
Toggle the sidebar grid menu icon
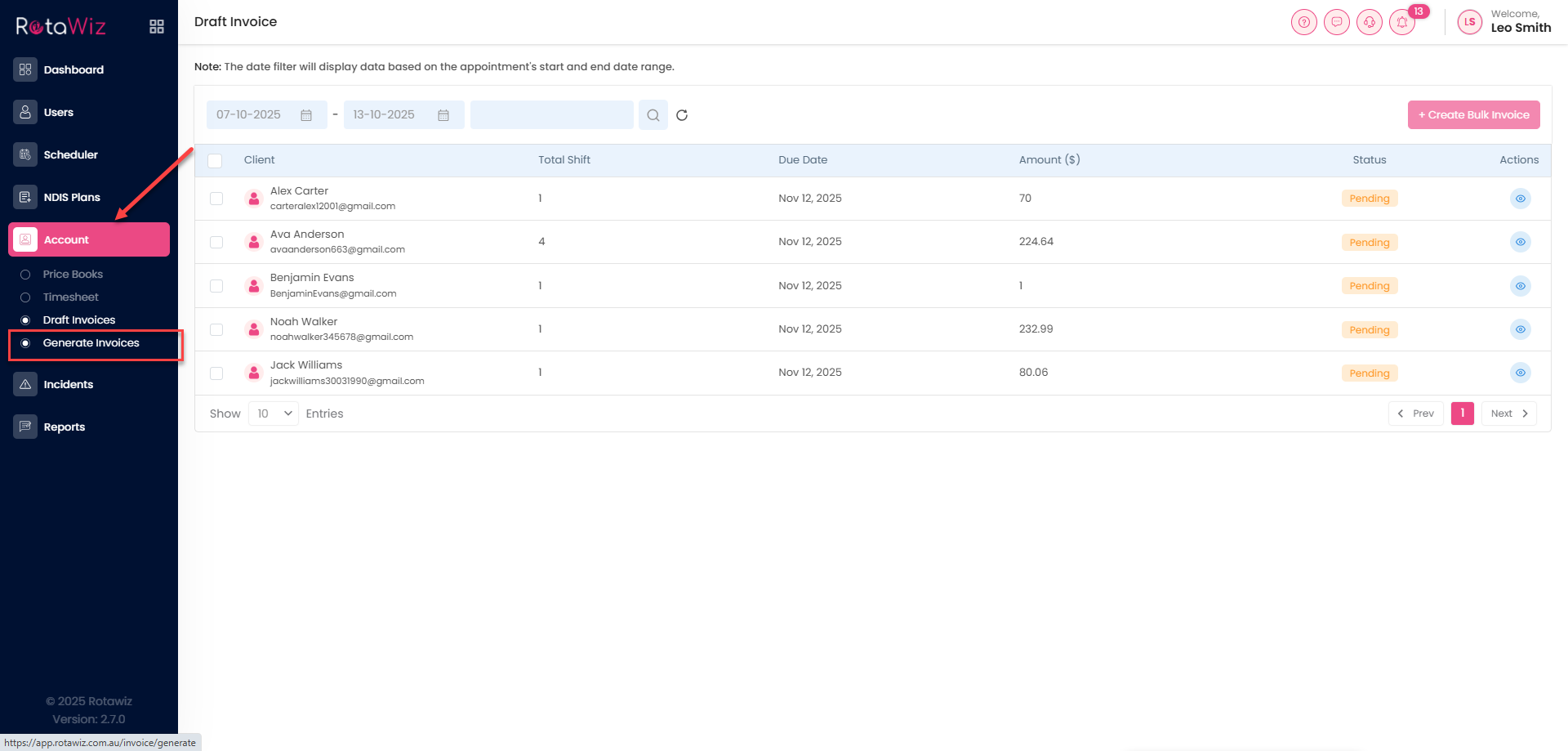[157, 27]
